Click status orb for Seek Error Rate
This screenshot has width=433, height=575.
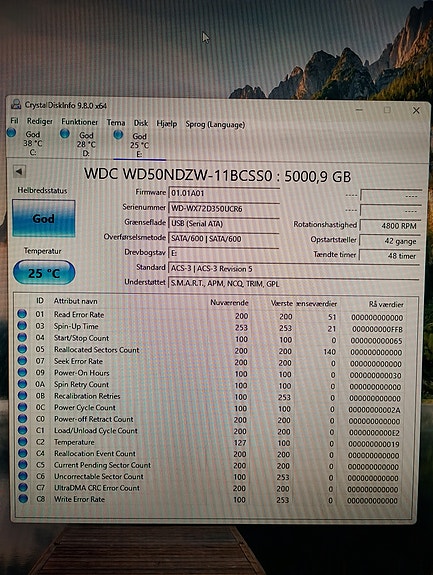pos(22,360)
